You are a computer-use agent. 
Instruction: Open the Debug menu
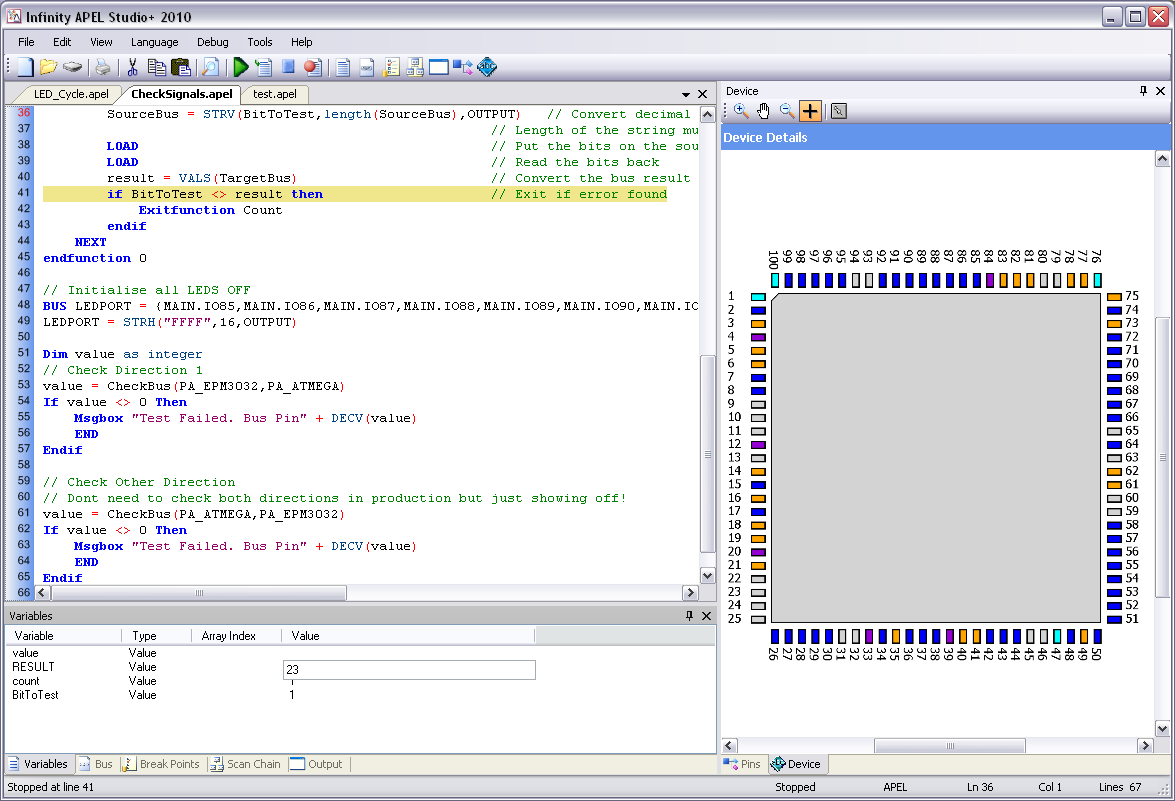coord(212,42)
